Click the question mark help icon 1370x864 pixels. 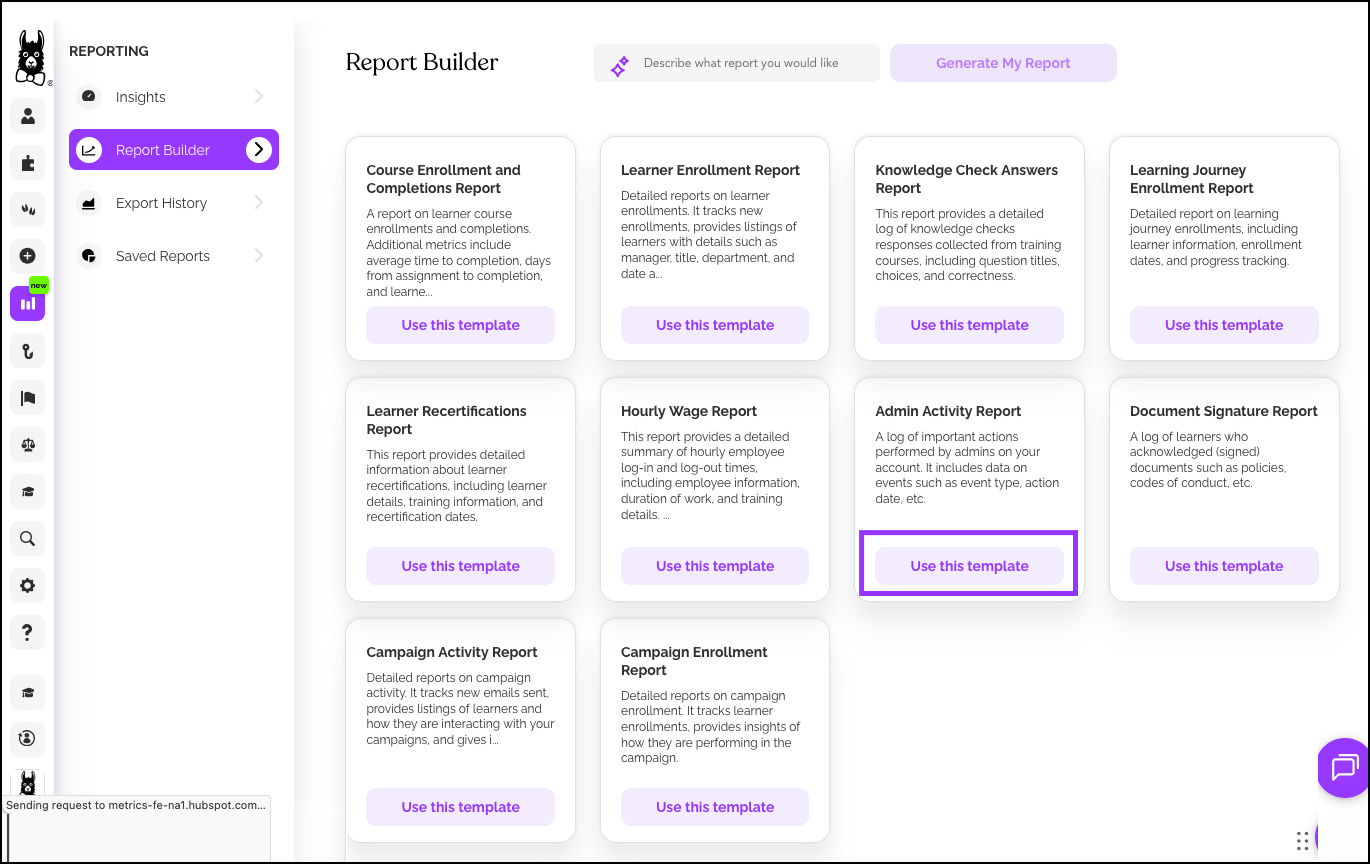(28, 632)
